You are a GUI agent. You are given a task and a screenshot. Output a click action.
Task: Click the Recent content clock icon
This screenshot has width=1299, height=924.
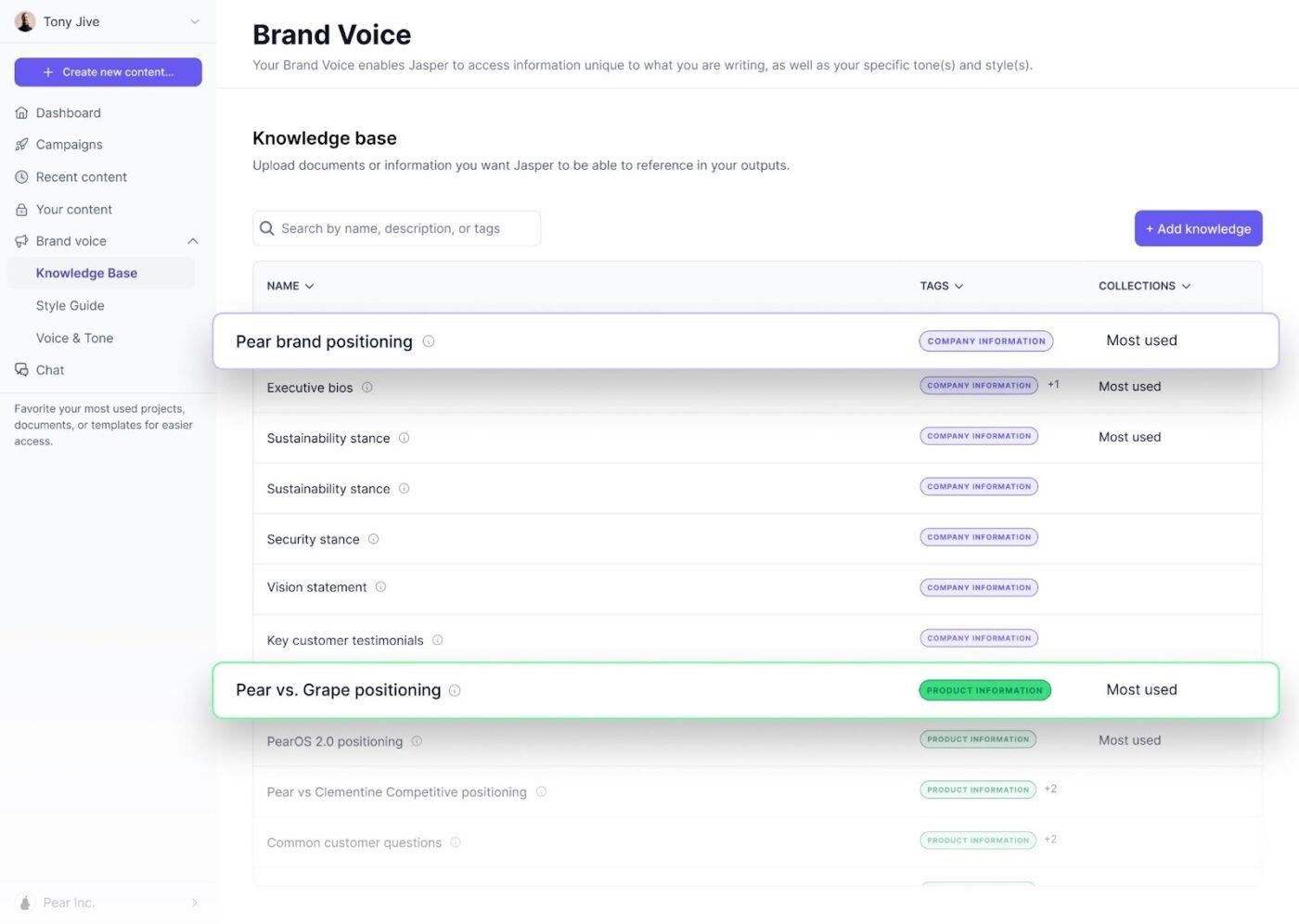(21, 177)
